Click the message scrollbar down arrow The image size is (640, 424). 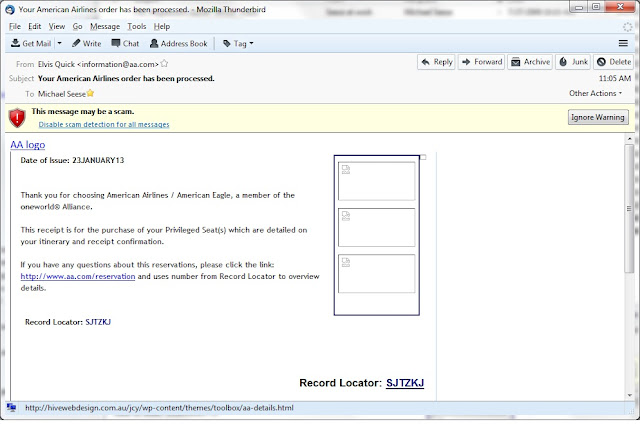tap(629, 395)
